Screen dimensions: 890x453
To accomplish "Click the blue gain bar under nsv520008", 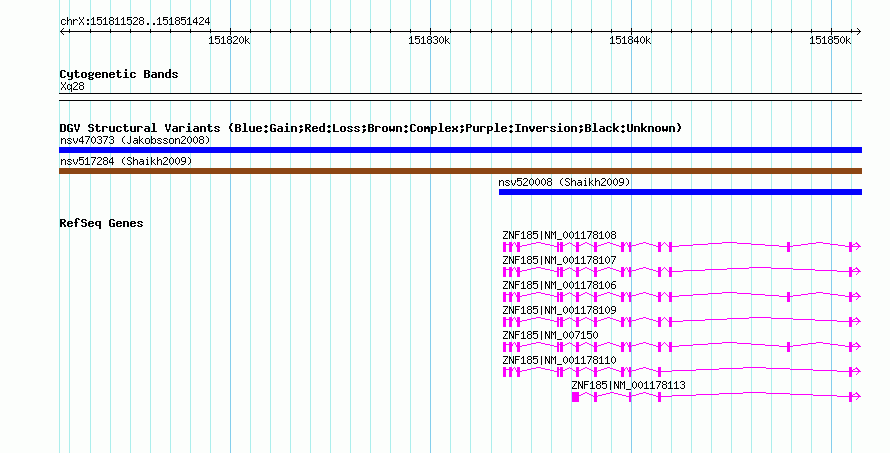I will tap(681, 192).
